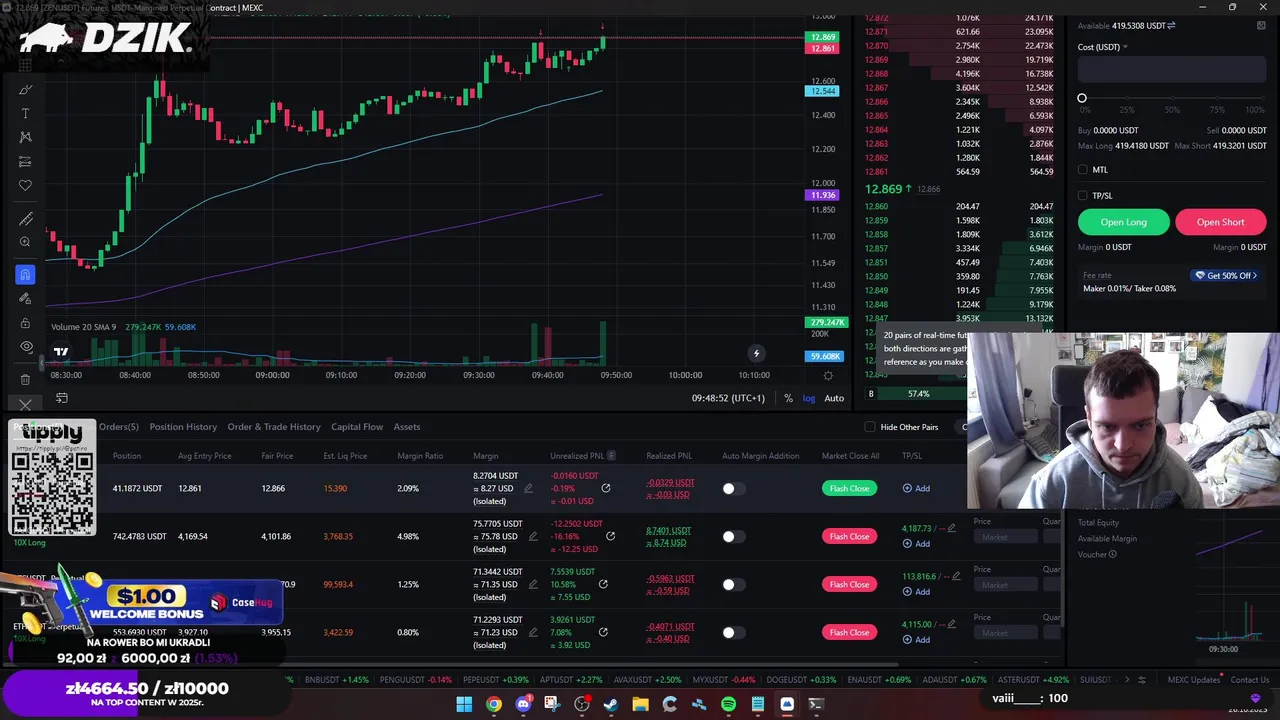Viewport: 1280px width, 720px height.
Task: Click Get 50% Off fee link
Action: pyautogui.click(x=1226, y=275)
